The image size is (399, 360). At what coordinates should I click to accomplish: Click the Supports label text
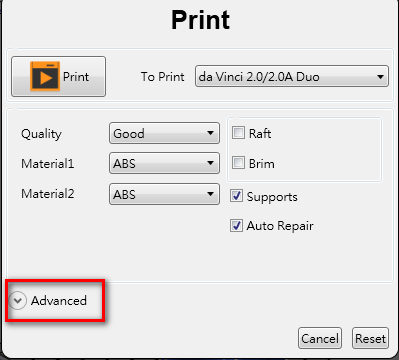pyautogui.click(x=272, y=197)
